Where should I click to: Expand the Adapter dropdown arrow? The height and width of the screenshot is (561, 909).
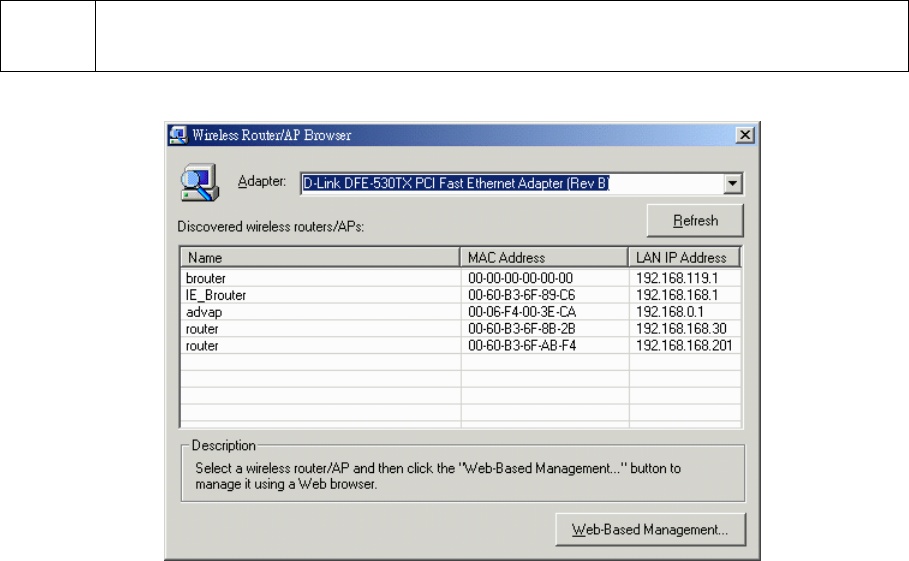[x=733, y=184]
